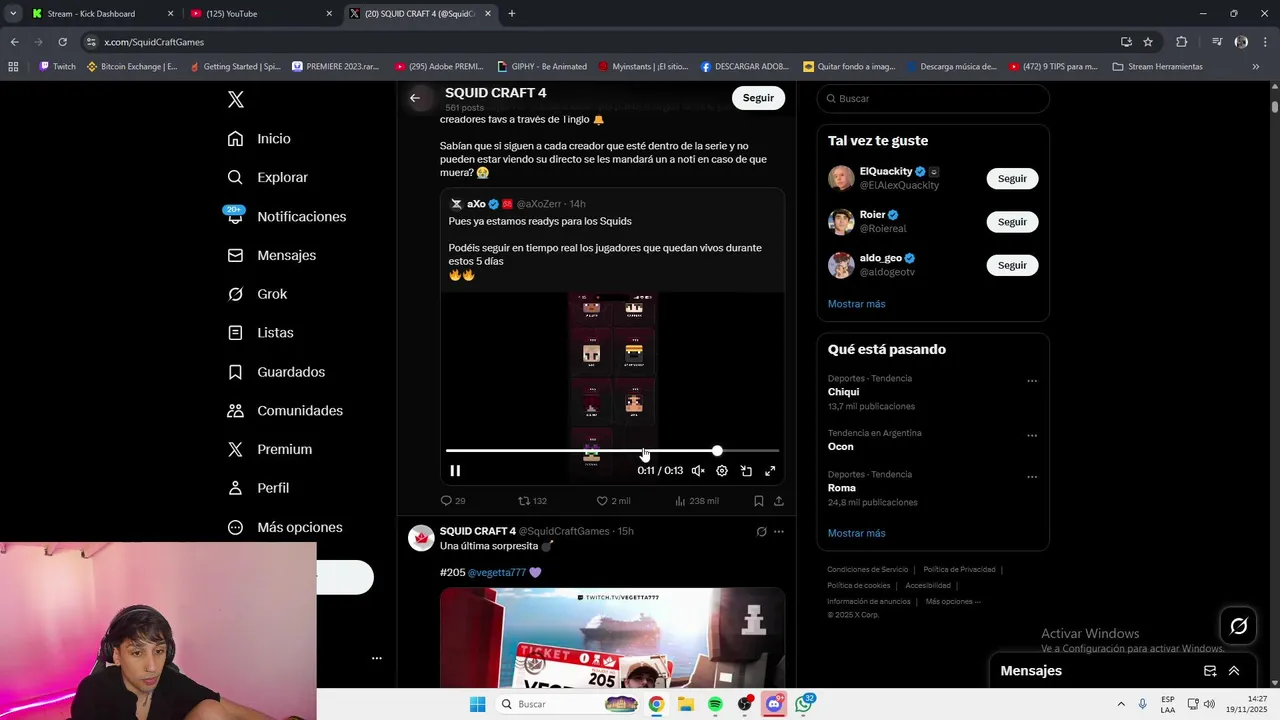This screenshot has height=720, width=1280.
Task: Bookmark this page with the star icon
Action: pyautogui.click(x=1148, y=42)
